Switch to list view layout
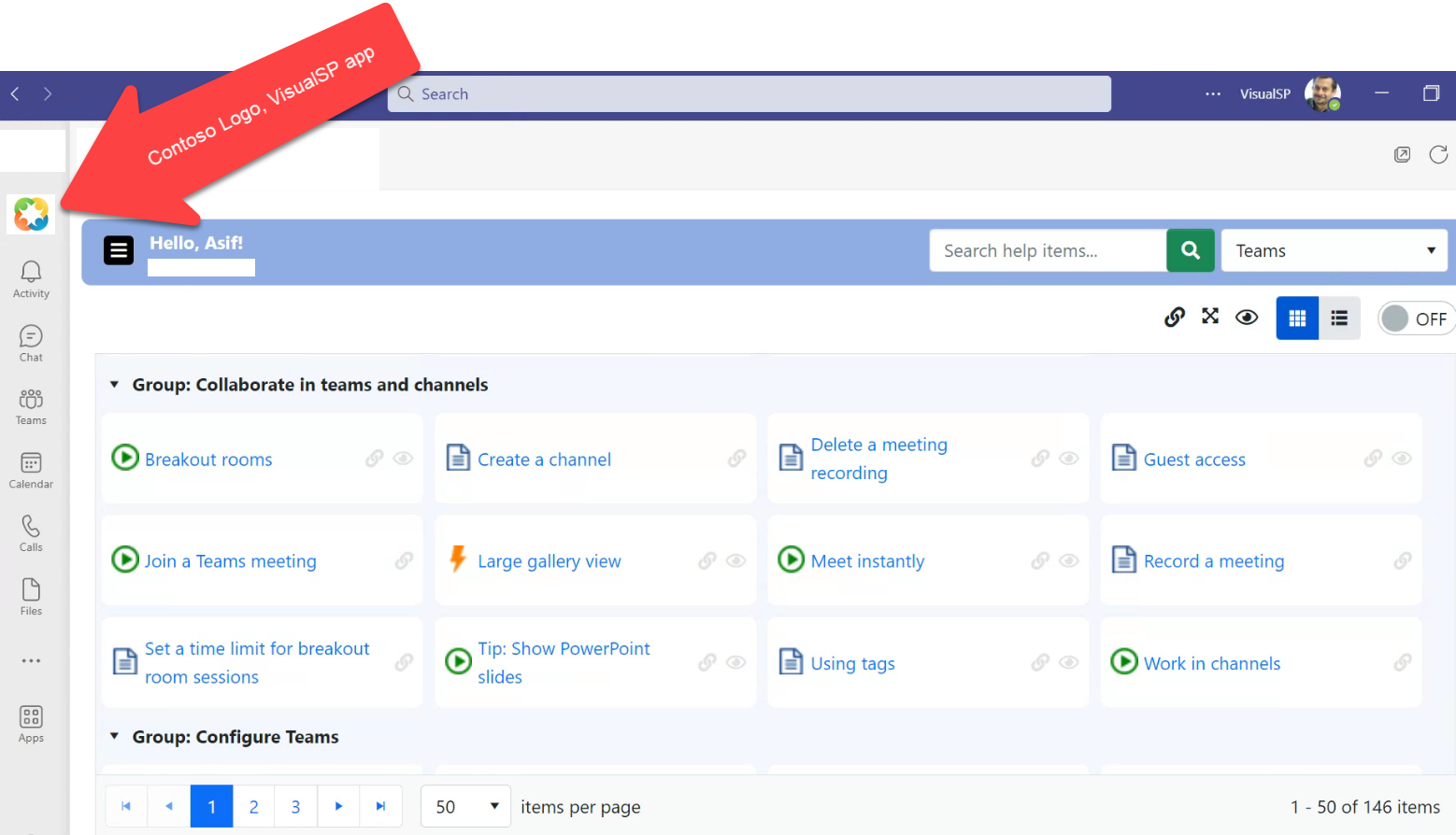The width and height of the screenshot is (1456, 835). (1339, 318)
